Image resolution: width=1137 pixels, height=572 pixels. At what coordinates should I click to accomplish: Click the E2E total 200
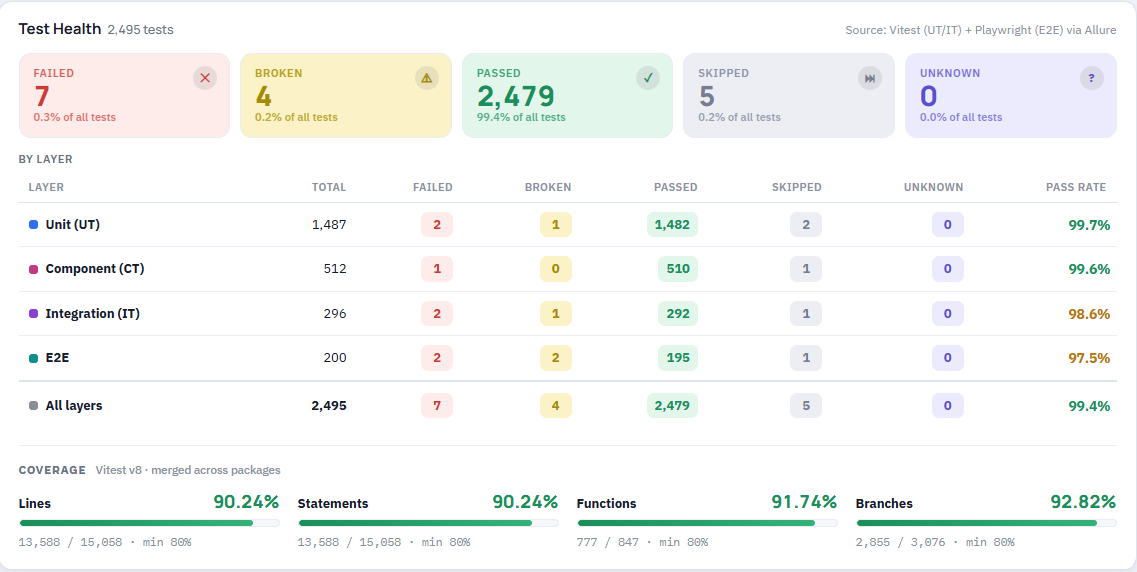click(x=335, y=357)
